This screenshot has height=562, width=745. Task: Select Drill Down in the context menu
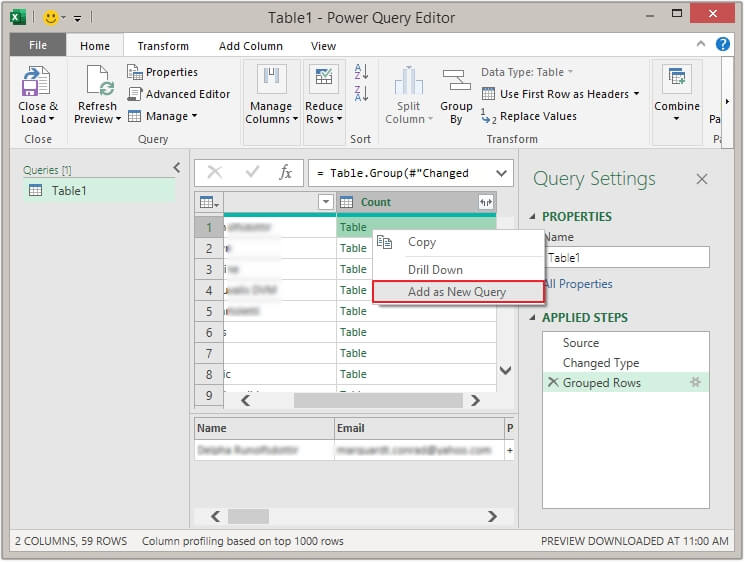[435, 270]
